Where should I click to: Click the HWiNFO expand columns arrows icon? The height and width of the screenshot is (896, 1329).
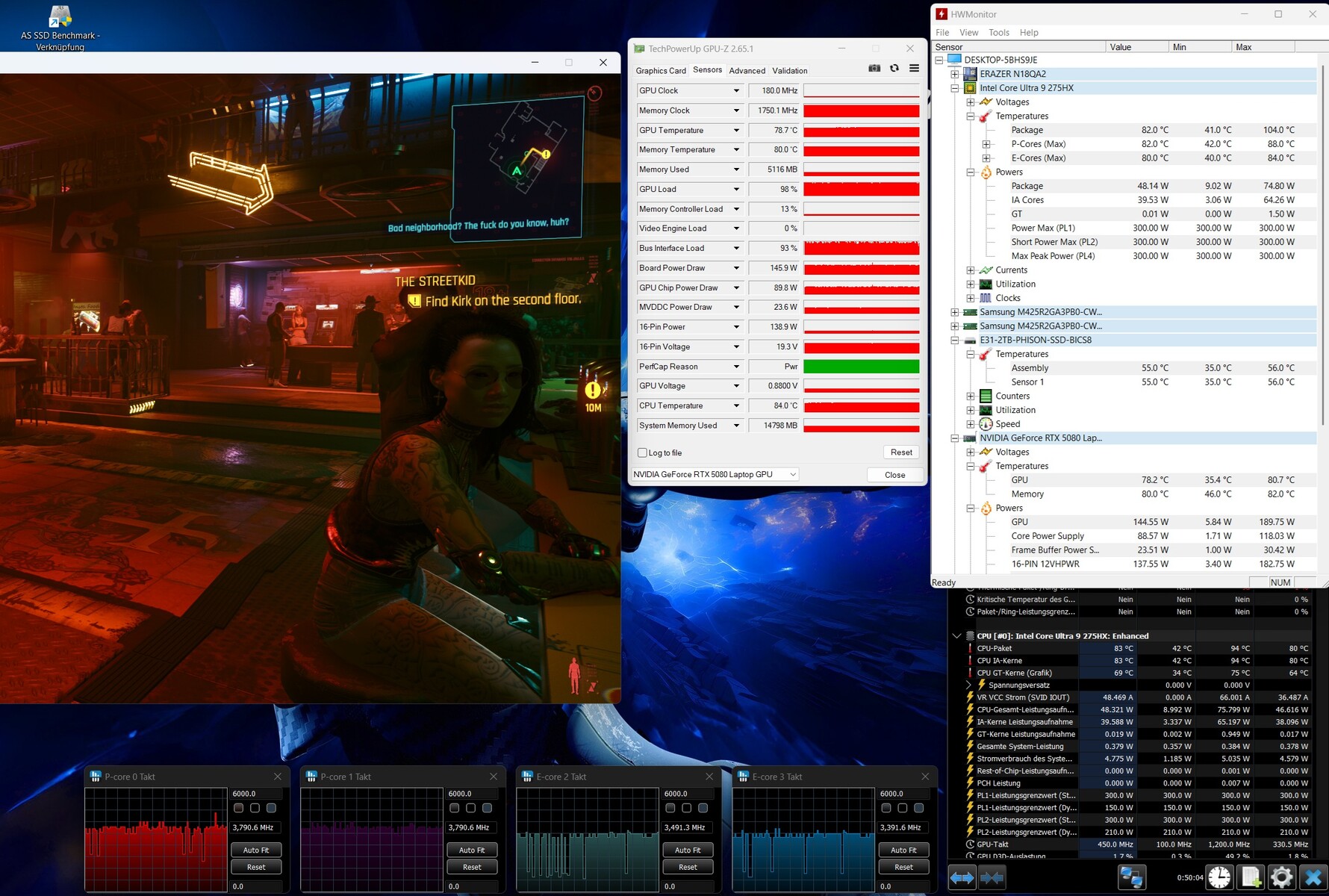click(962, 877)
